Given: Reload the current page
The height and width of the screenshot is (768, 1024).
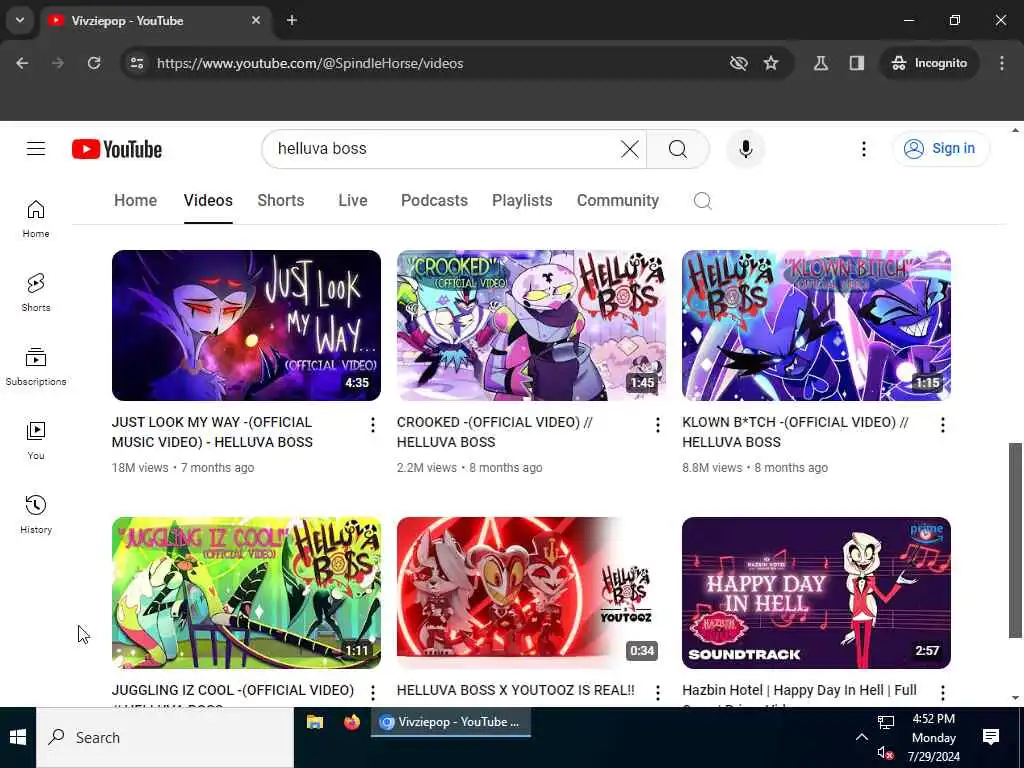Looking at the screenshot, I should (x=94, y=63).
